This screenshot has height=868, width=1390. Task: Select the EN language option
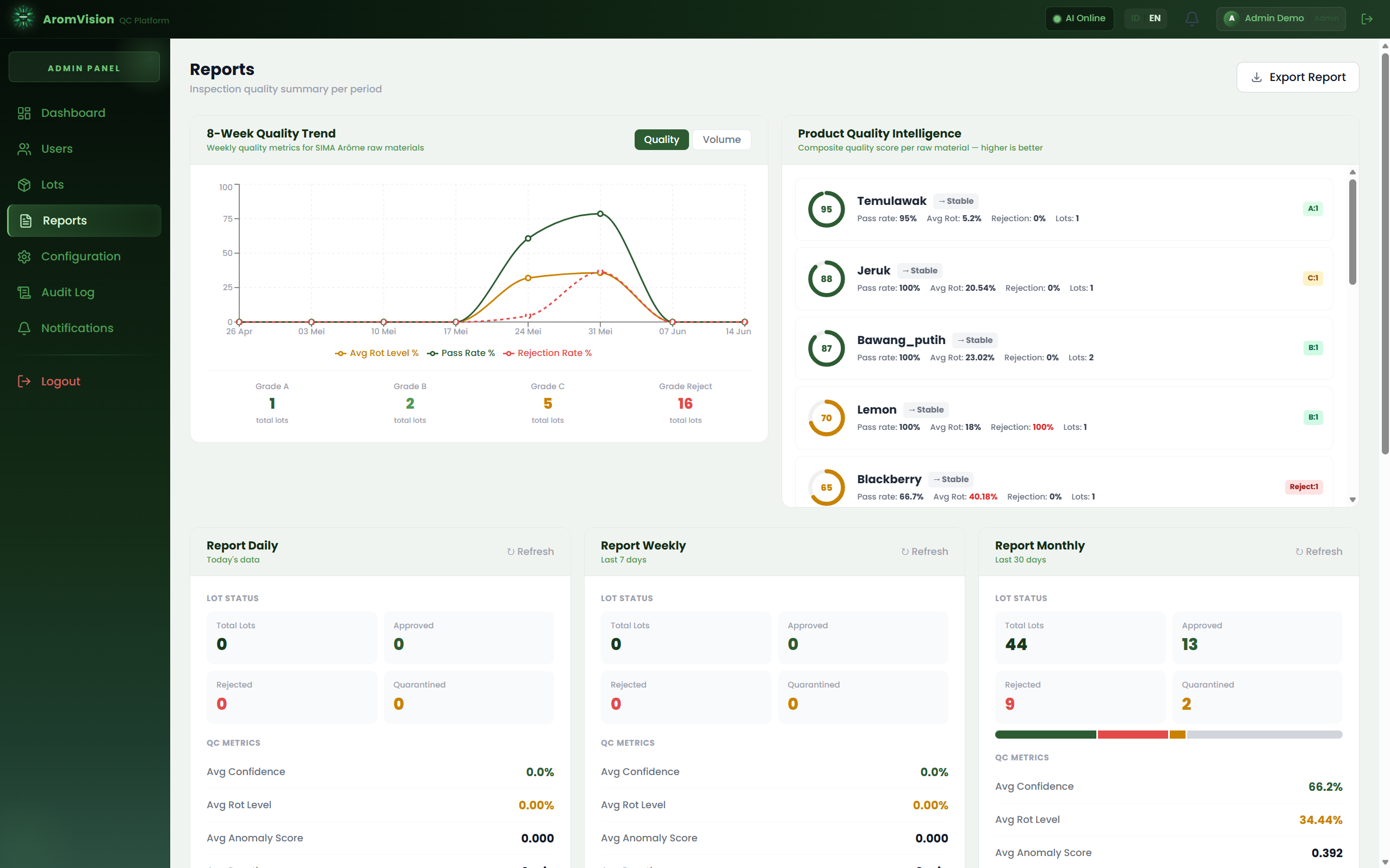click(x=1155, y=18)
